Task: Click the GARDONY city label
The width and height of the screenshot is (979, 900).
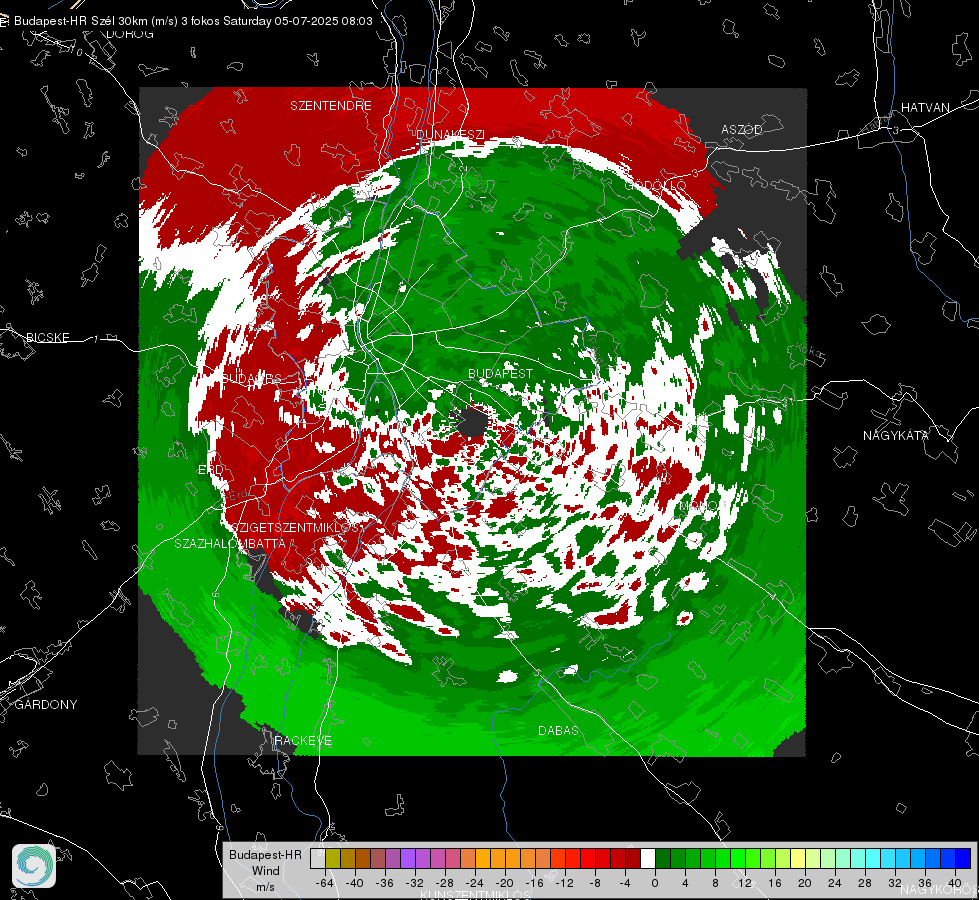Action: click(46, 705)
